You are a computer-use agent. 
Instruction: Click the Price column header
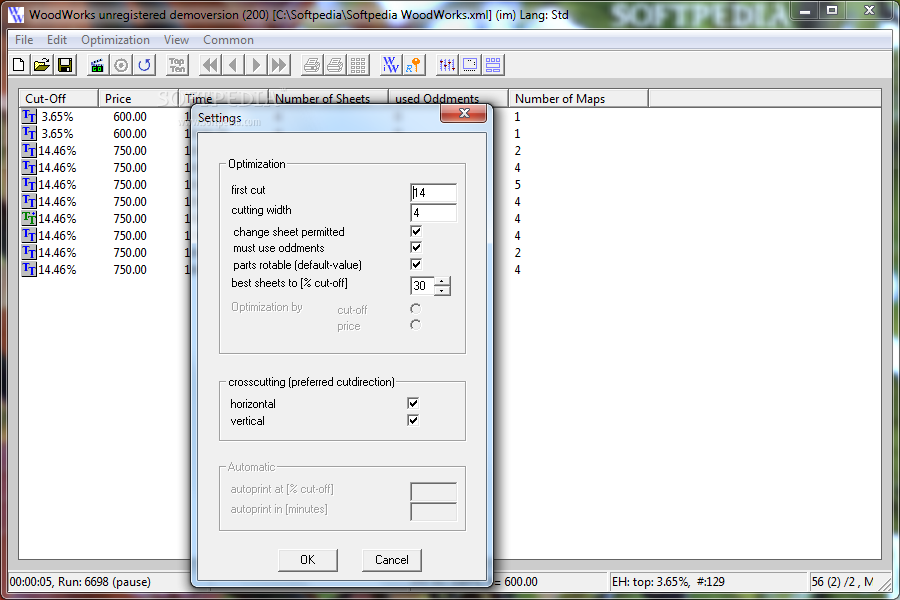138,98
